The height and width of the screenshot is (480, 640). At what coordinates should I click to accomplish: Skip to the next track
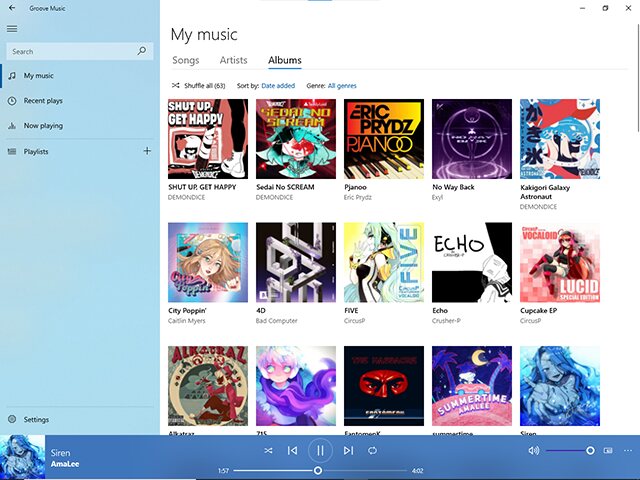(348, 451)
